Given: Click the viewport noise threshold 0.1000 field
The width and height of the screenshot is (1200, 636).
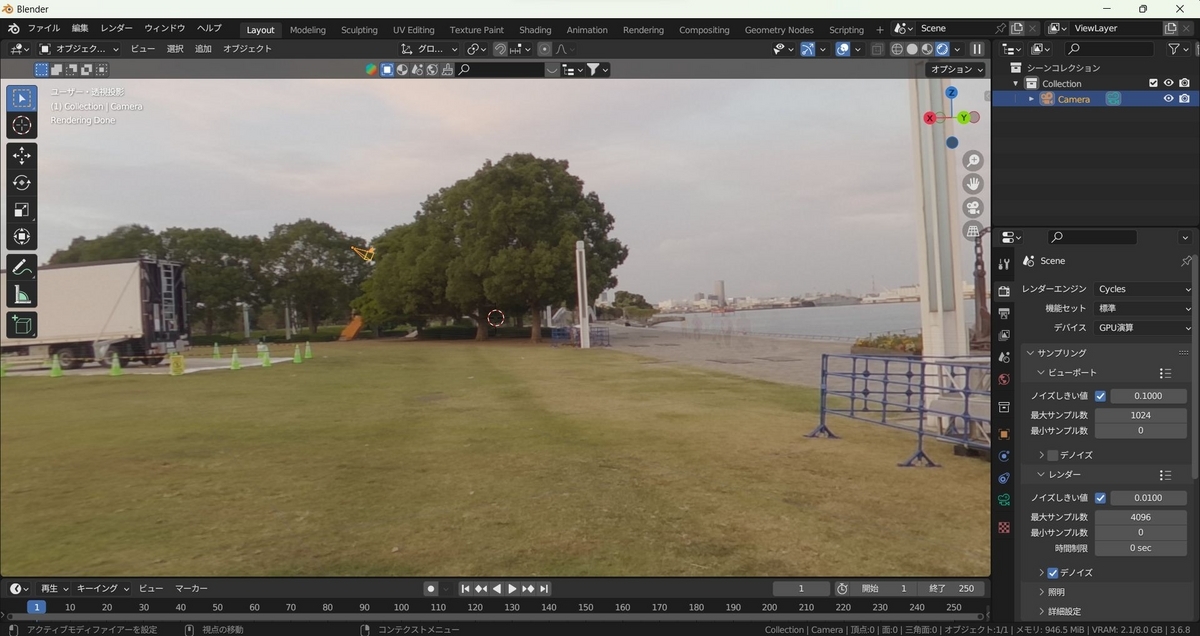Looking at the screenshot, I should coord(1147,396).
